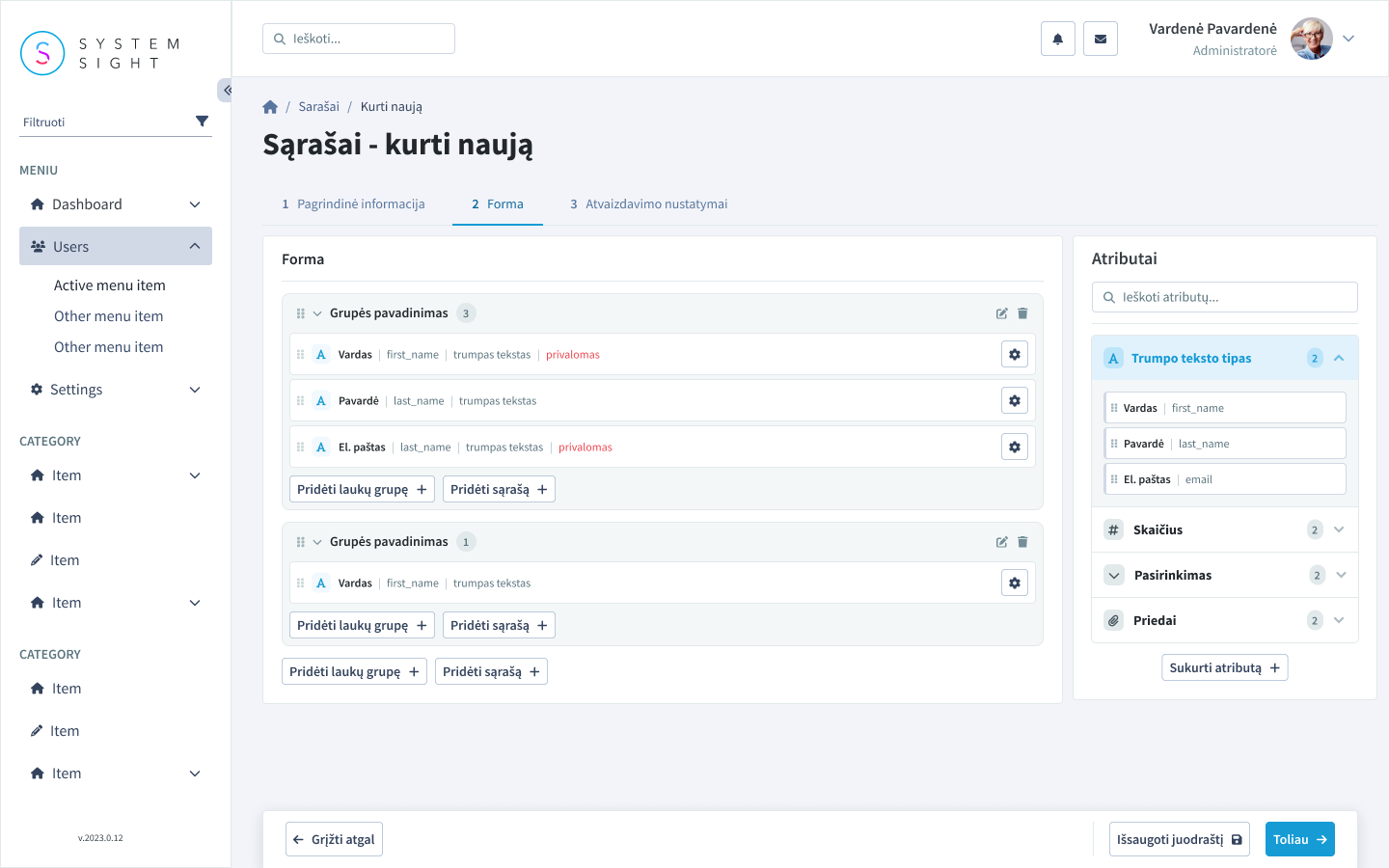Open the mail envelope icon
Image resolution: width=1389 pixels, height=868 pixels.
[x=1101, y=39]
